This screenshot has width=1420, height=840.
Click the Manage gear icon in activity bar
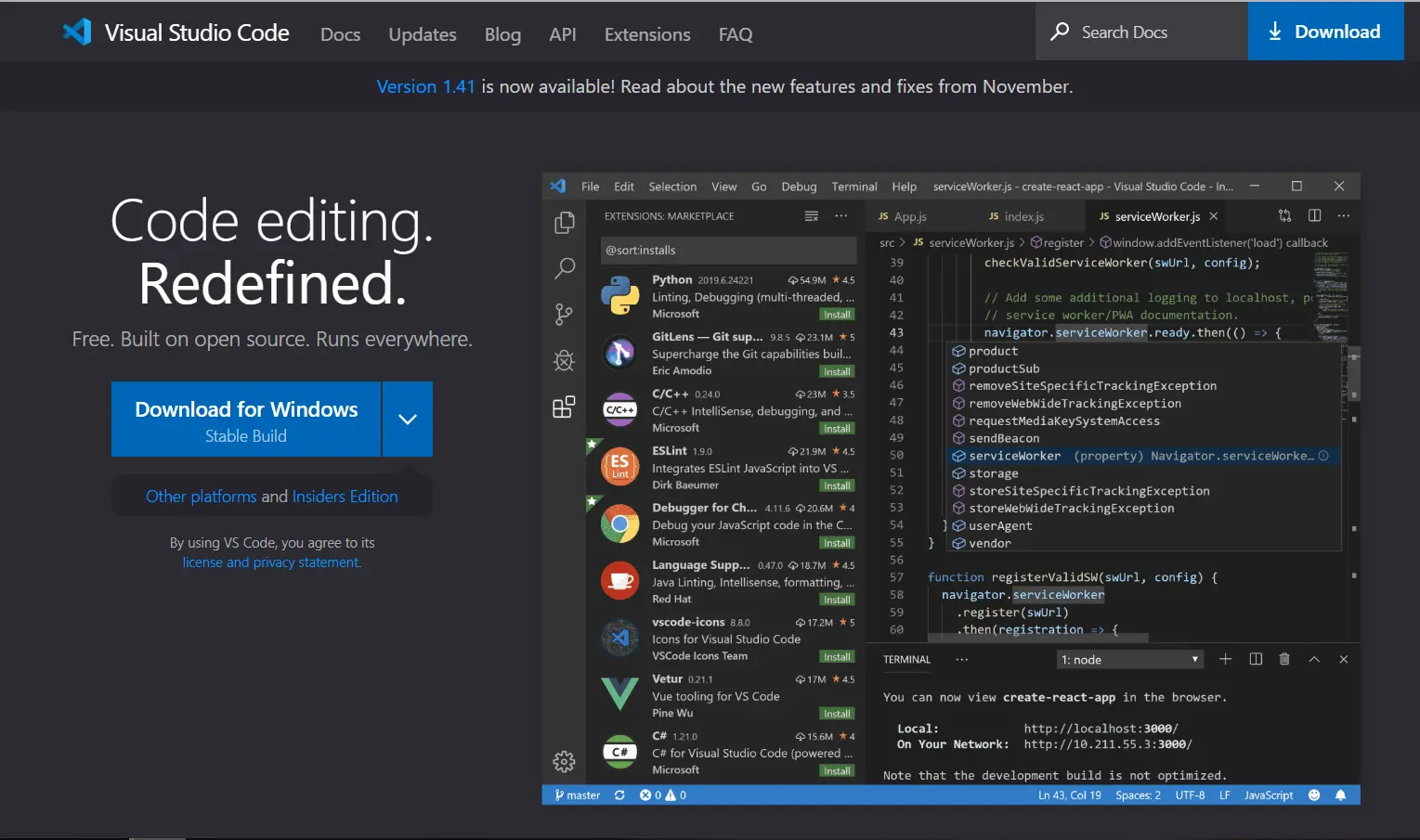564,761
